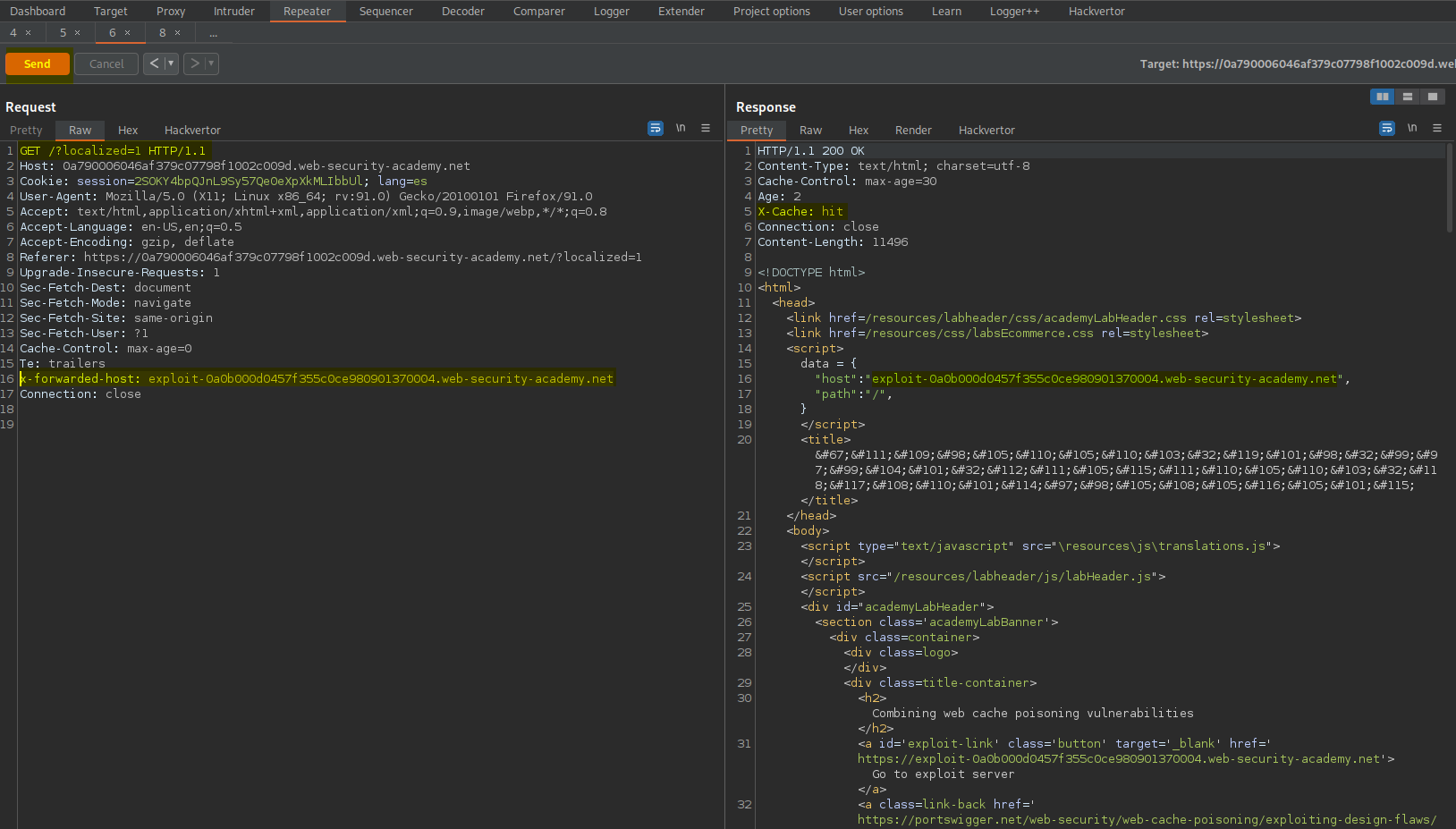Open Response pane hamburger options menu
1456x829 pixels.
(x=1437, y=128)
